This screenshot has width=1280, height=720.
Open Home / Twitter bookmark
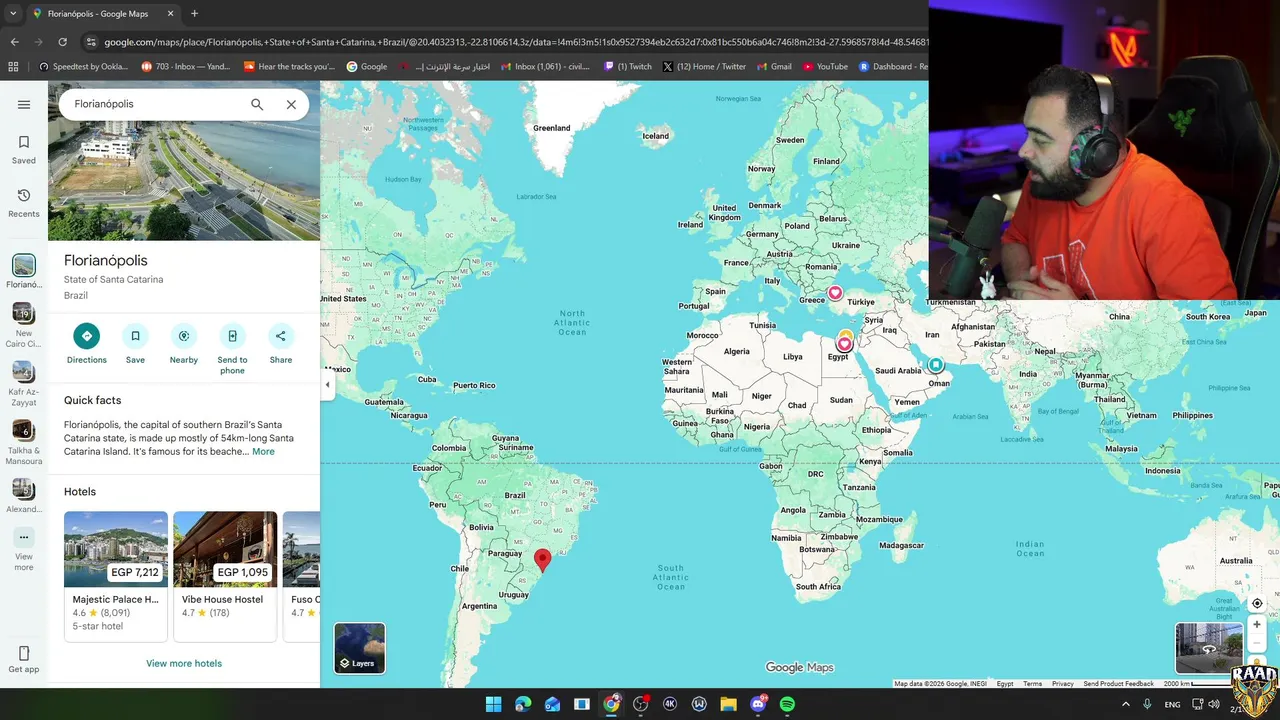coord(704,67)
